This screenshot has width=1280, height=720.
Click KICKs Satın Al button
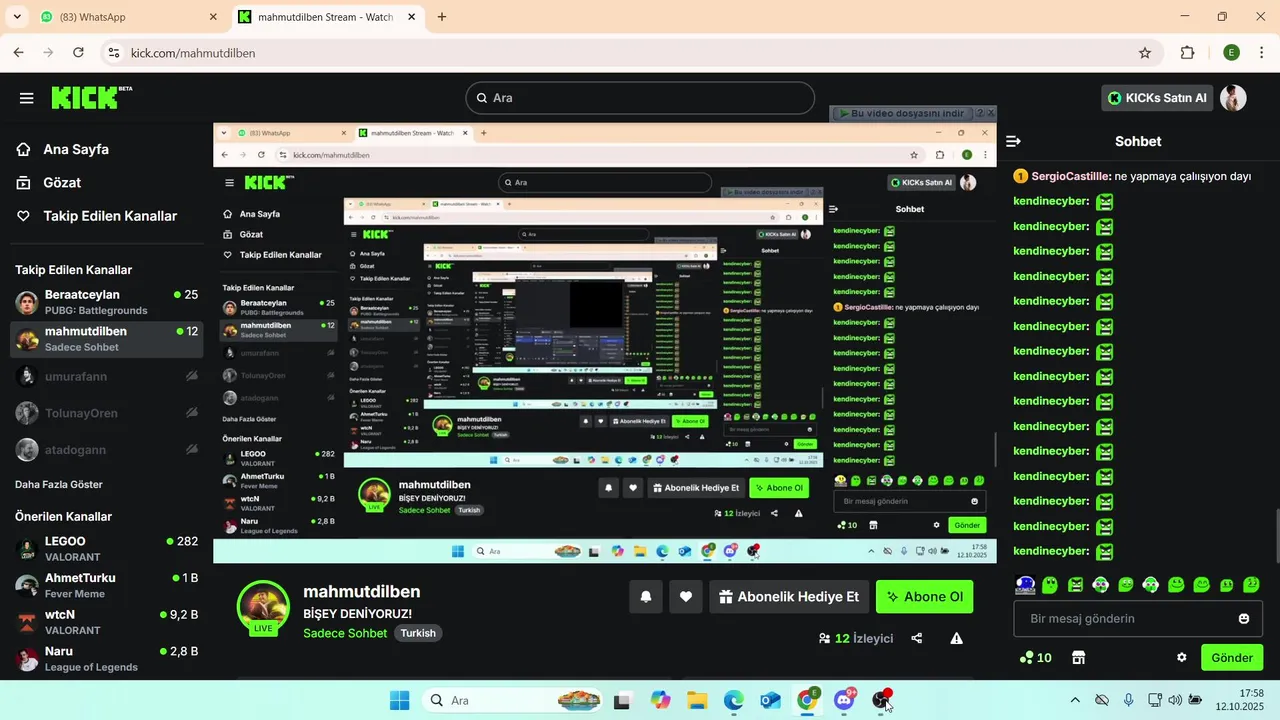(1158, 98)
